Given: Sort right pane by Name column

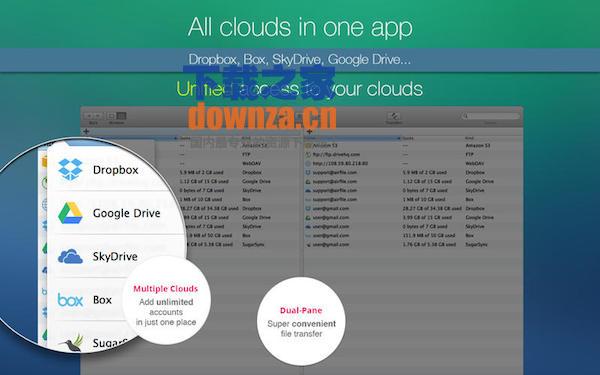Looking at the screenshot, I should (x=353, y=138).
